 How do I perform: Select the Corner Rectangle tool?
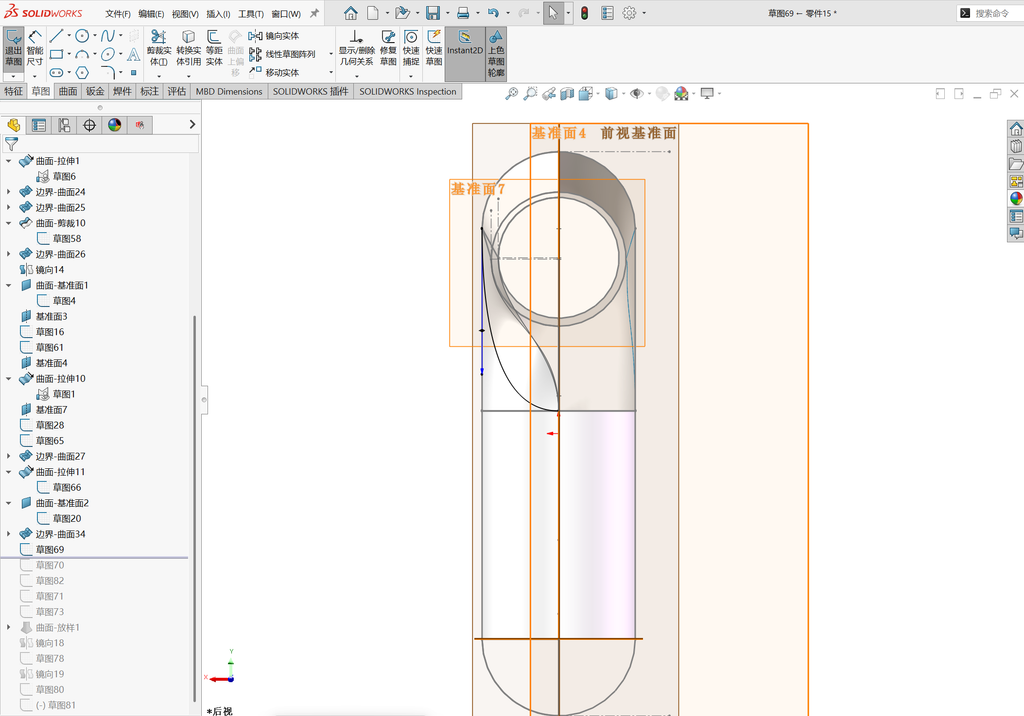[56, 54]
